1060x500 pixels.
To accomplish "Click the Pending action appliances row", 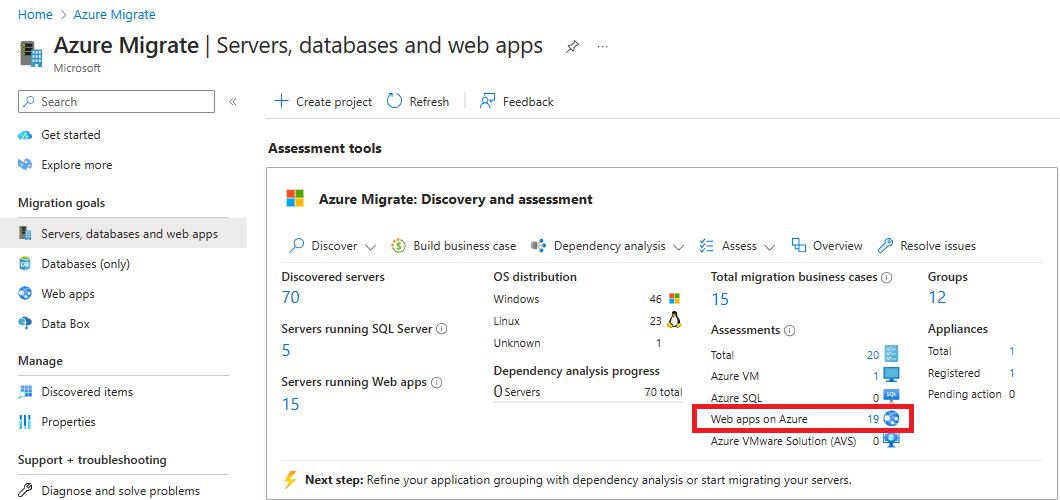I will tap(971, 394).
